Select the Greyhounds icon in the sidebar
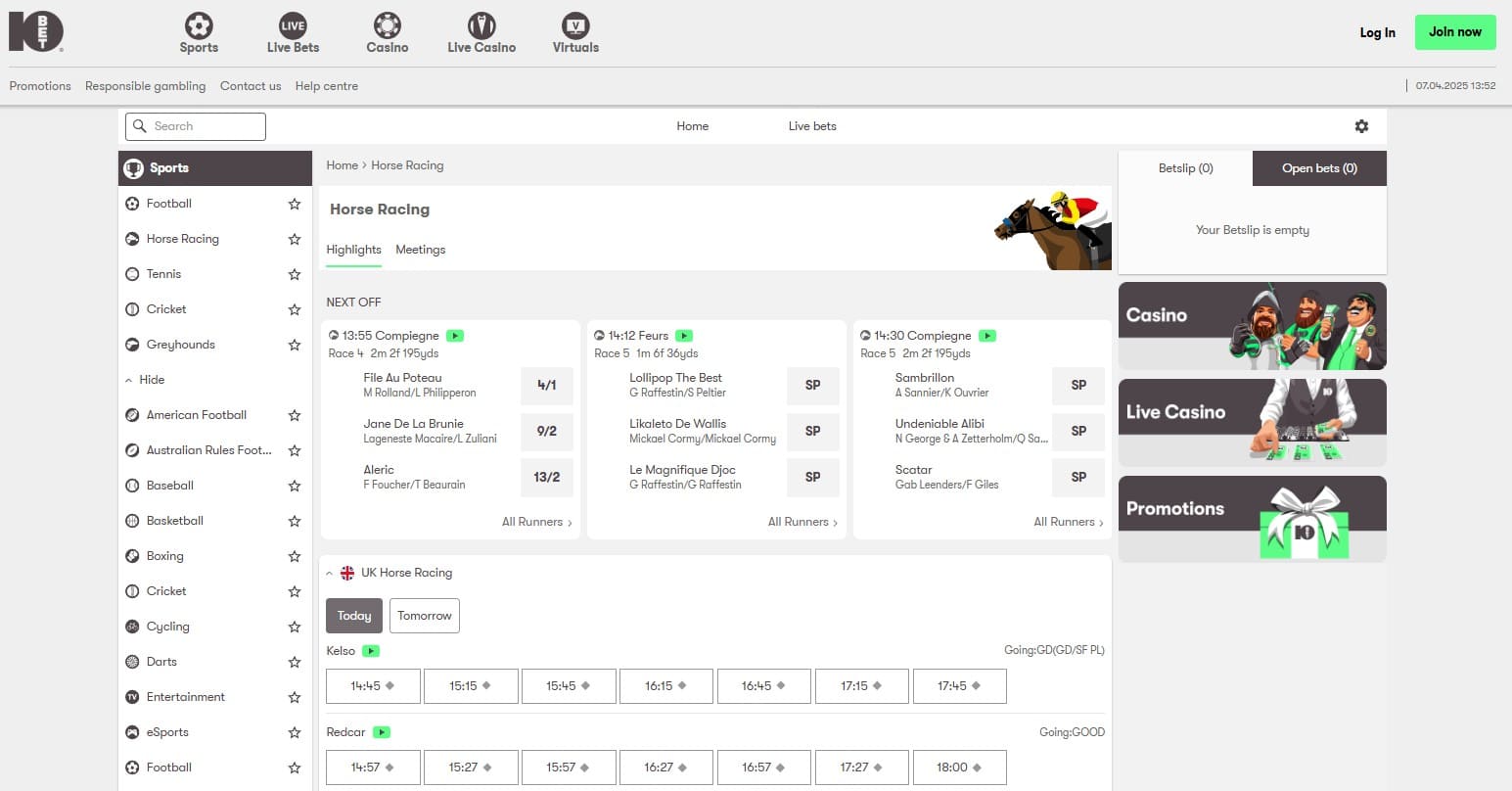 coord(132,345)
